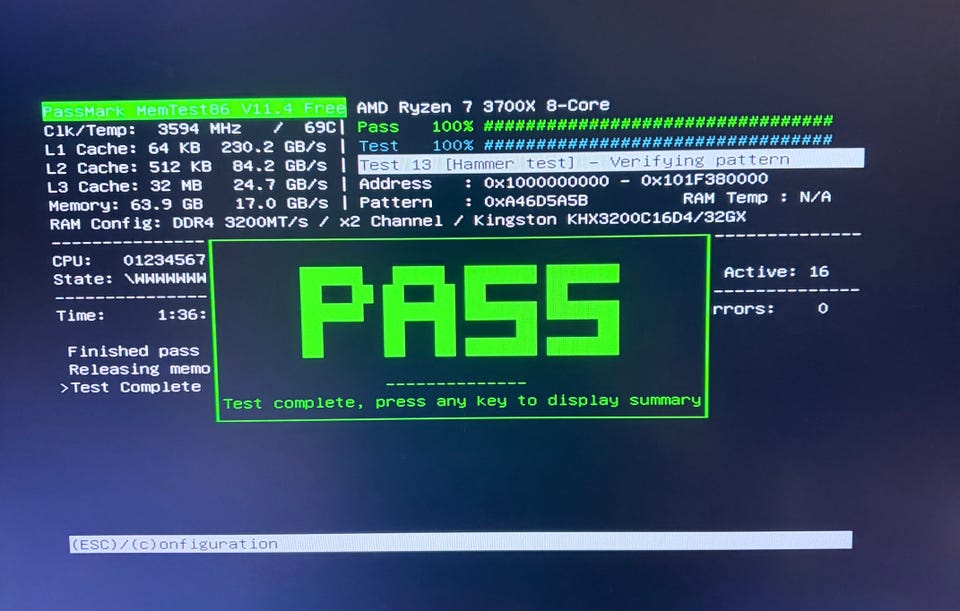The width and height of the screenshot is (960, 611).
Task: Click the 69C temperature value
Action: click(x=320, y=127)
